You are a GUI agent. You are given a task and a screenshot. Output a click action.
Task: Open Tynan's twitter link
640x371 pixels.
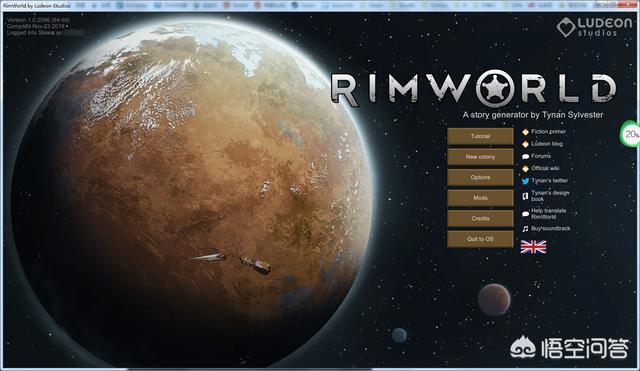coord(549,180)
